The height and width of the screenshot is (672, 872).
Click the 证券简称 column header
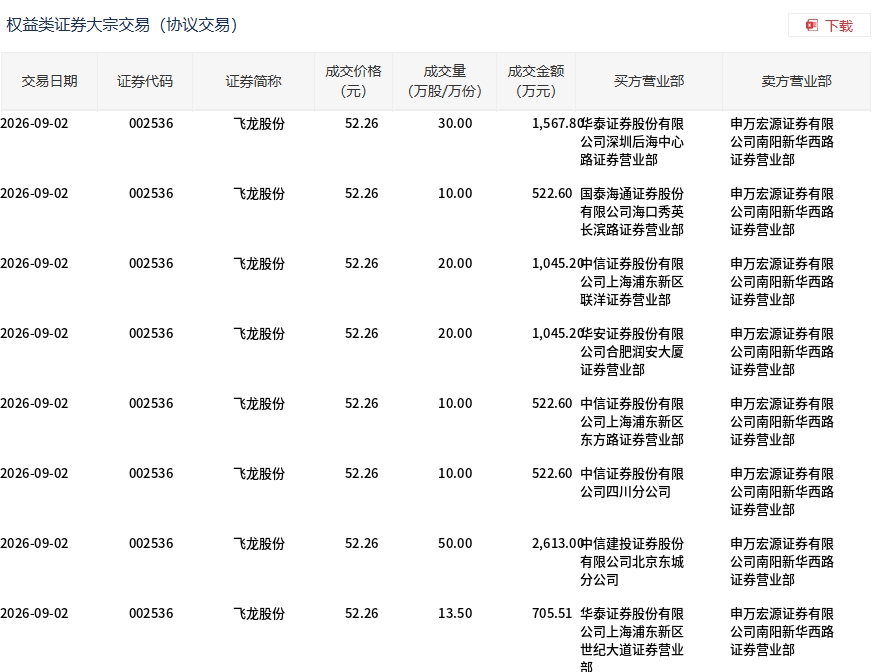(x=253, y=82)
